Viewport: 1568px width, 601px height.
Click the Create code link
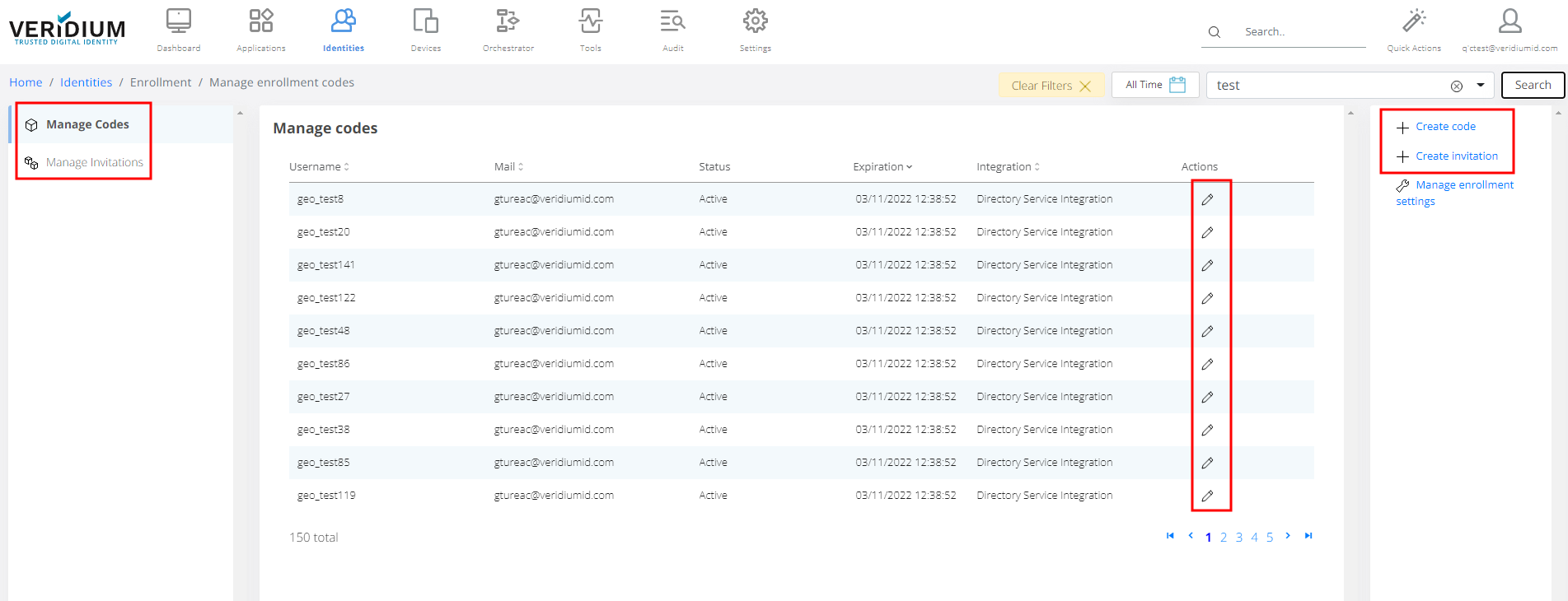(1445, 127)
